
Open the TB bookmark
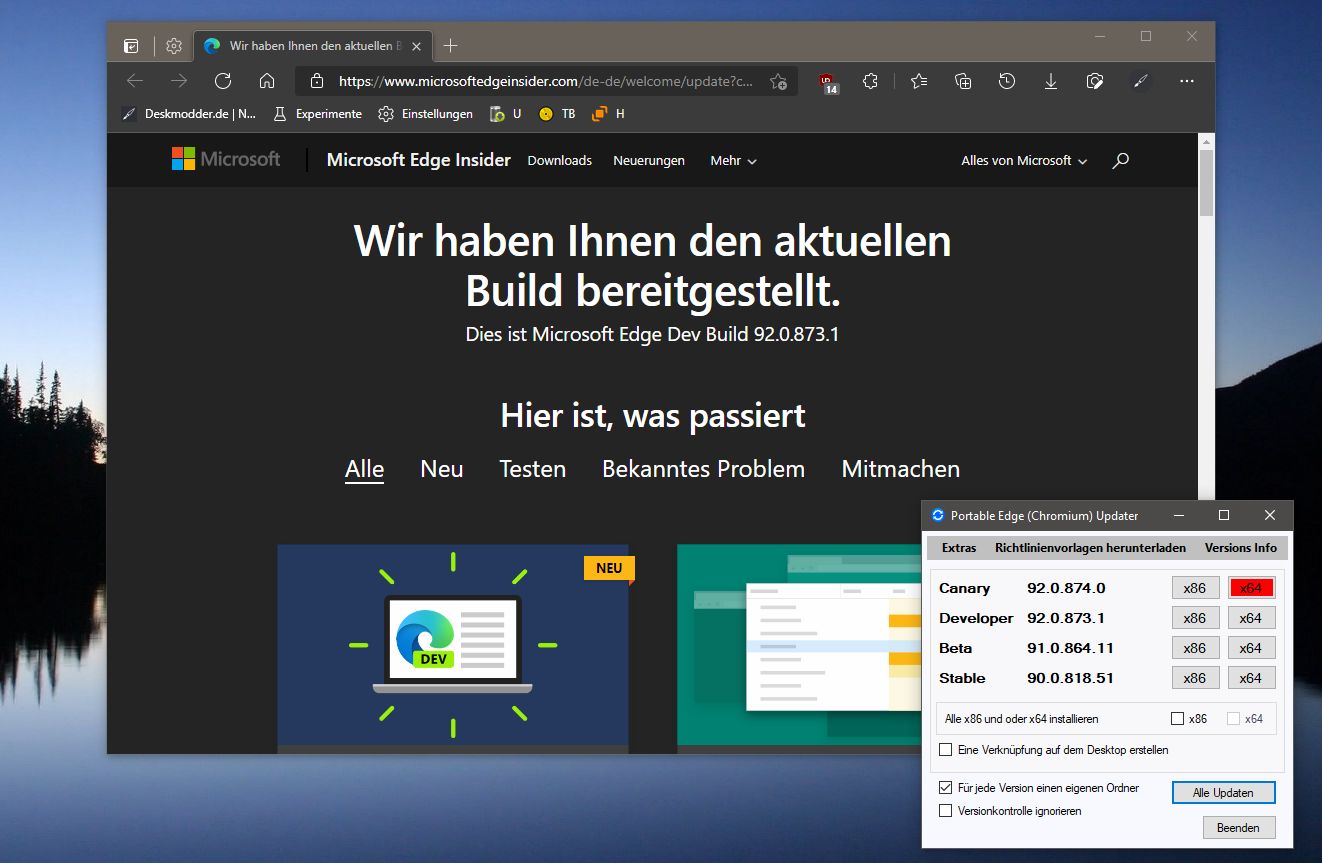[x=557, y=114]
